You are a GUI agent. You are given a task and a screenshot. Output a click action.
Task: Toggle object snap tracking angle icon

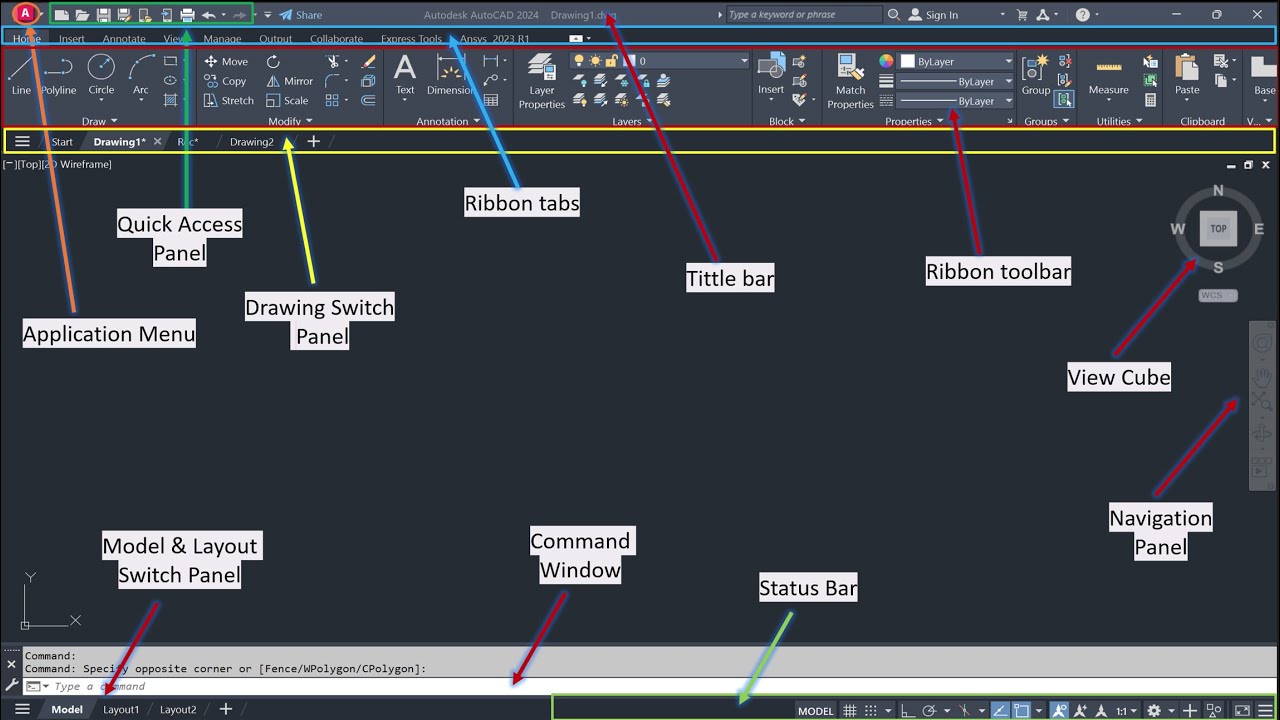coord(1000,711)
